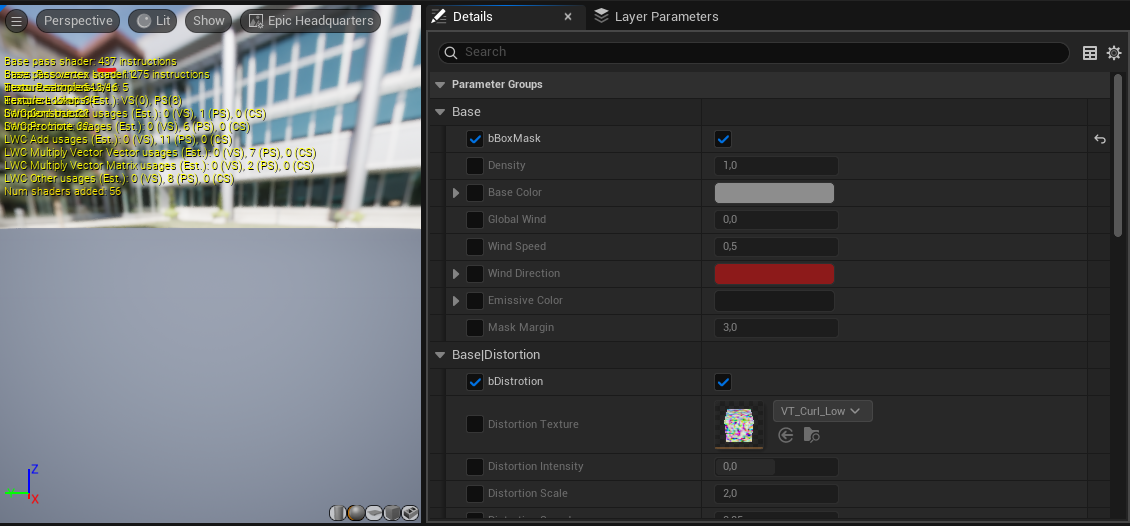
Task: Click the Density value field
Action: [776, 166]
